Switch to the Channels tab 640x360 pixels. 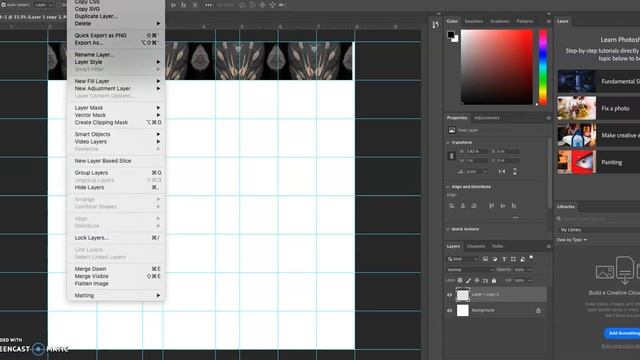(476, 246)
